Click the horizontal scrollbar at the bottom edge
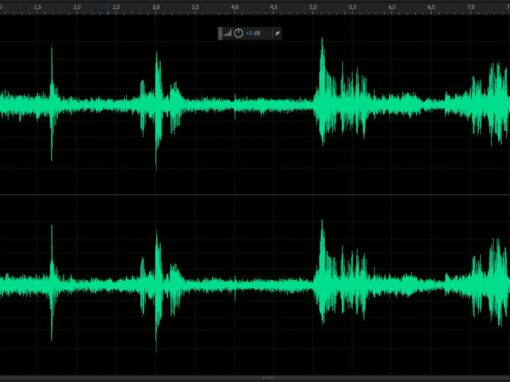 coord(255,378)
